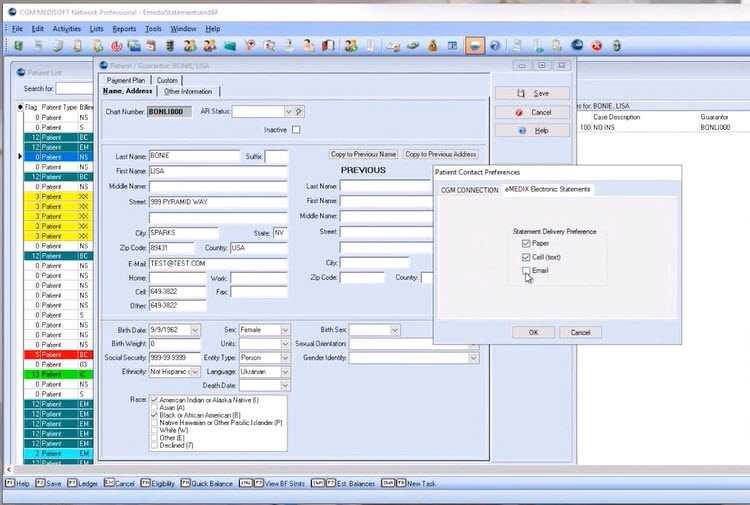Click the red target icon in toolbar
750x505 pixels.
coord(118,45)
